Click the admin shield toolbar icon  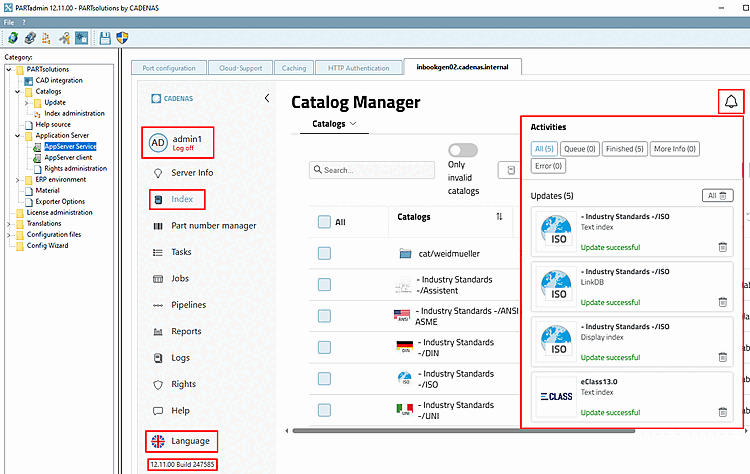coord(122,38)
